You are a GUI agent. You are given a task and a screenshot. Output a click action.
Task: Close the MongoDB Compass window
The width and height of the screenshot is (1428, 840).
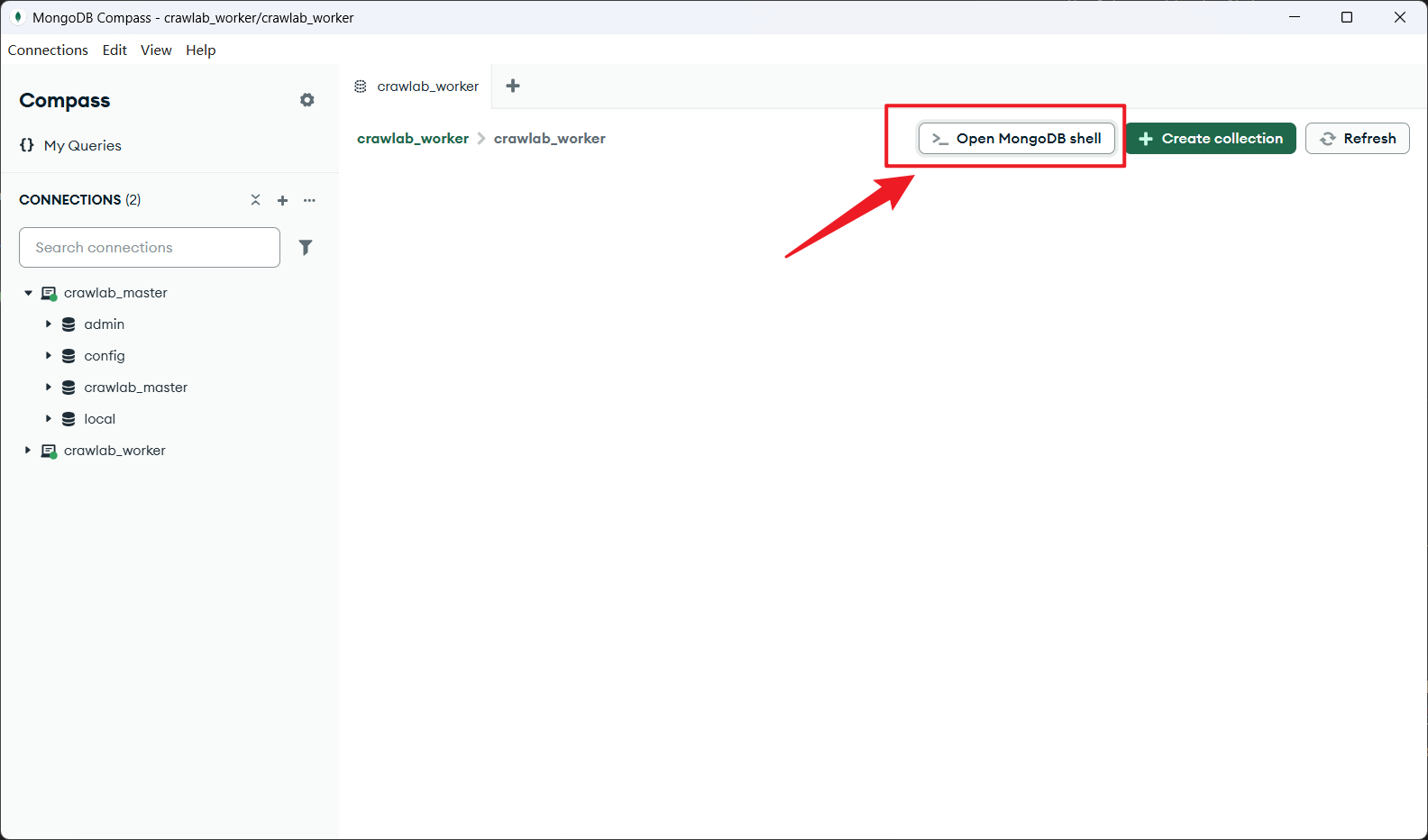1400,17
